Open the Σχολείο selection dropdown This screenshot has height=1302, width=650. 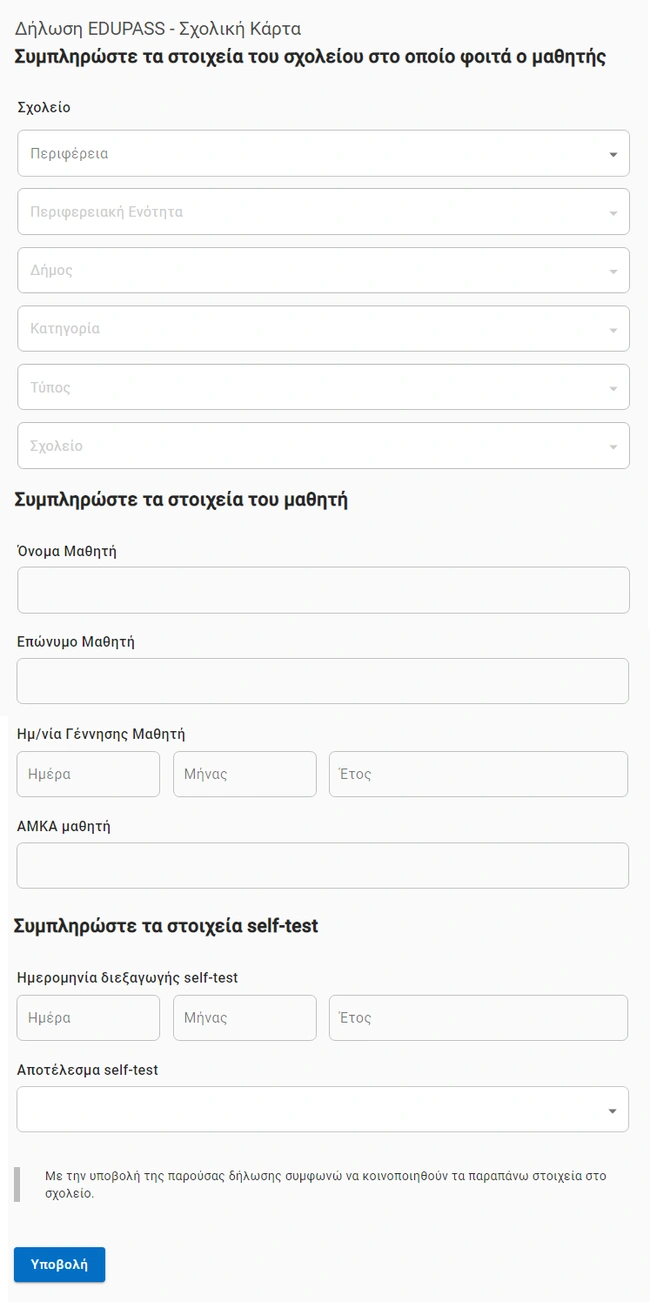point(322,446)
